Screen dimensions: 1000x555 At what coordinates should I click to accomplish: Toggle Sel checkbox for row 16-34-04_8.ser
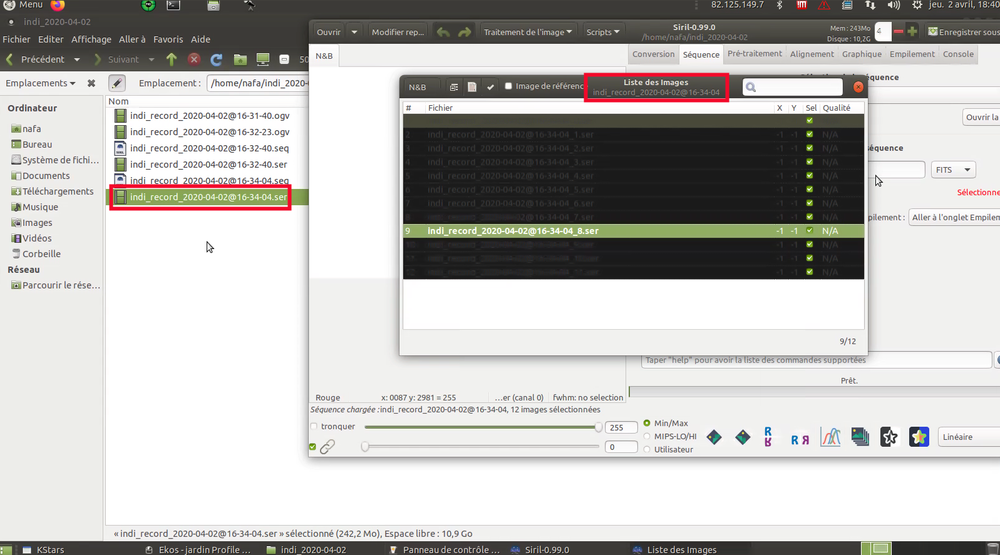coord(810,231)
